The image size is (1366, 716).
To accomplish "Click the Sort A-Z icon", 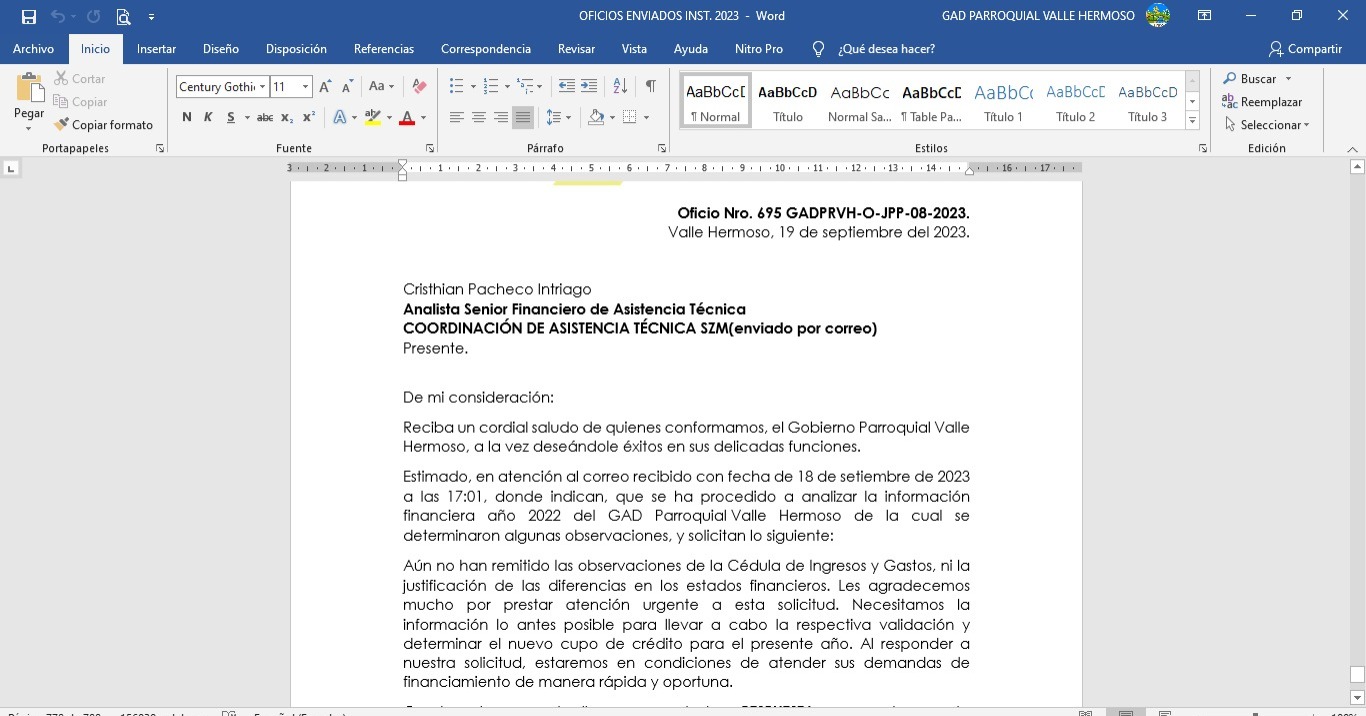I will pos(620,87).
